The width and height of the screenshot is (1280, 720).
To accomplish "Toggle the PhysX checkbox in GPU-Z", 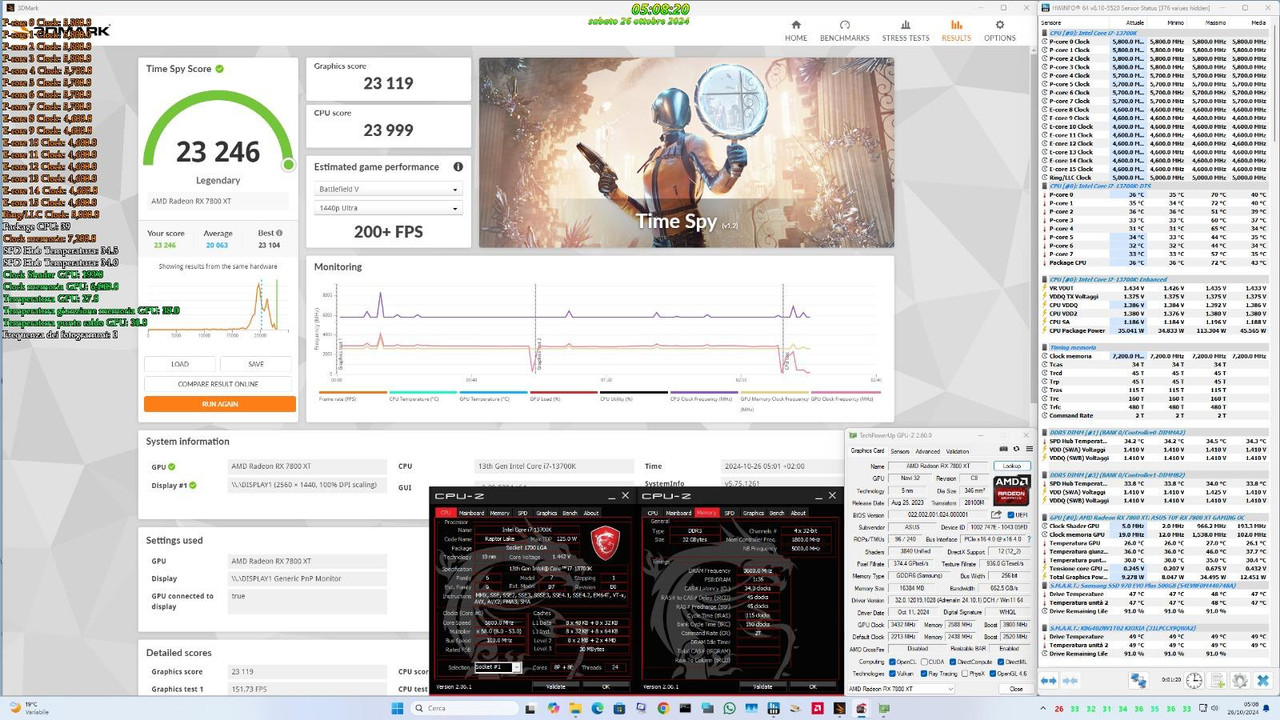I will [966, 674].
